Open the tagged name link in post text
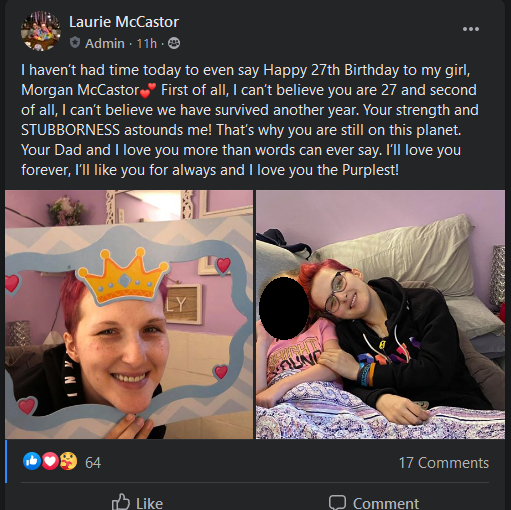This screenshot has width=511, height=510. click(x=80, y=90)
